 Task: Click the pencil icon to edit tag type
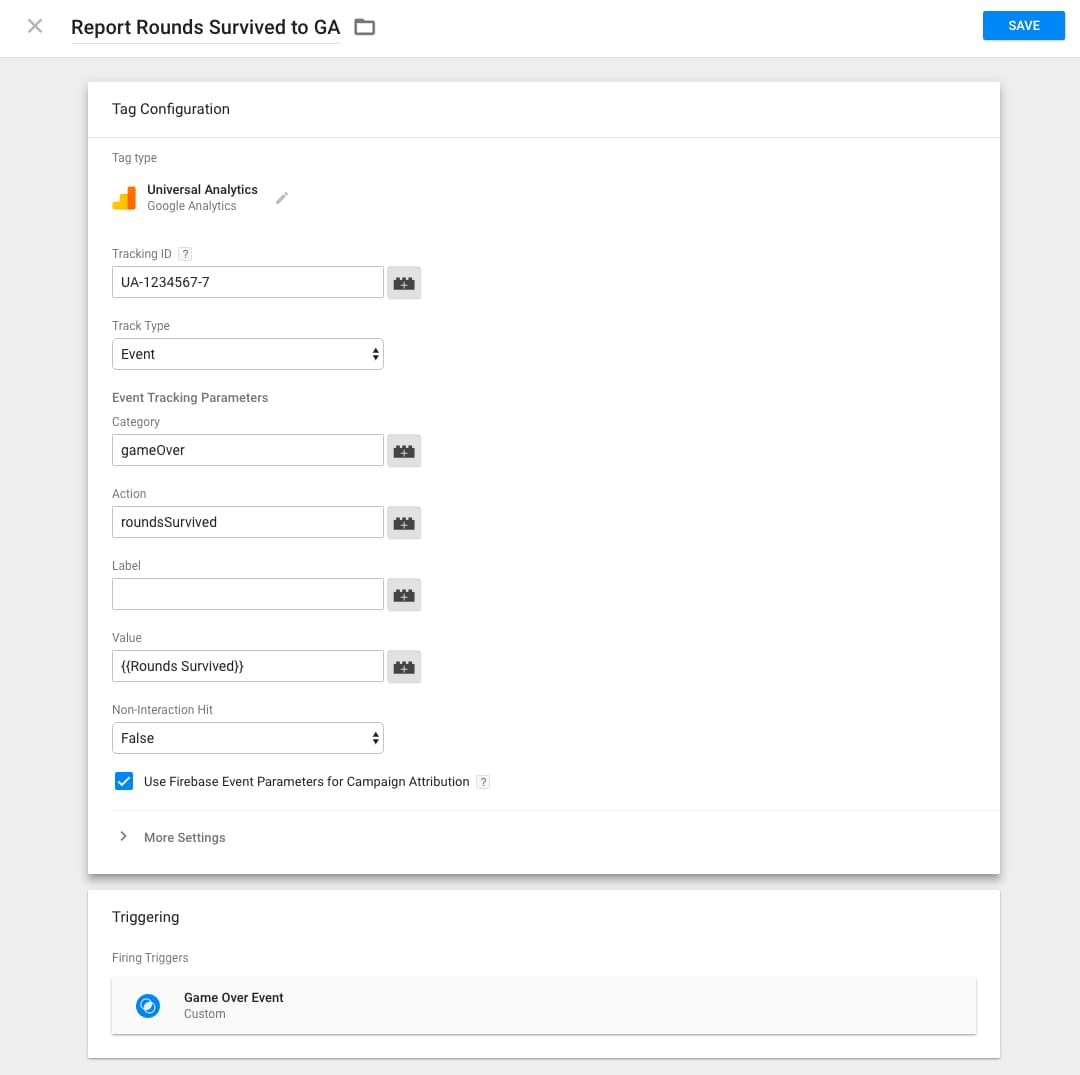[x=282, y=198]
